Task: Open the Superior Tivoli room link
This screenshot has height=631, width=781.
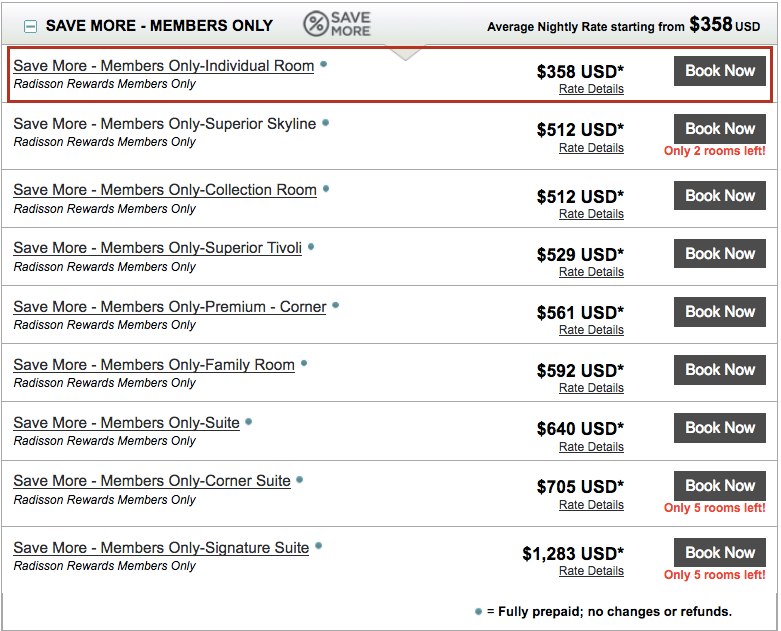Action: (x=157, y=248)
